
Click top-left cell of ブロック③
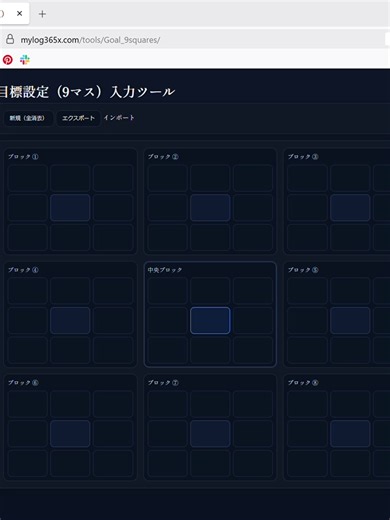tap(307, 178)
